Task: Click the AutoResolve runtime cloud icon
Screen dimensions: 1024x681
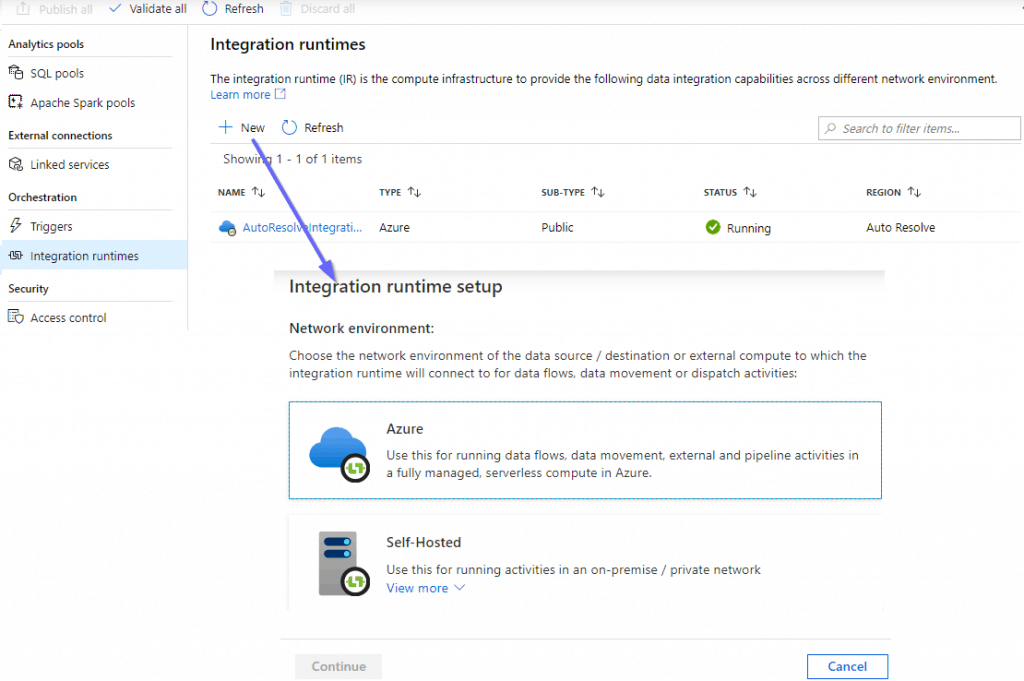Action: 227,228
